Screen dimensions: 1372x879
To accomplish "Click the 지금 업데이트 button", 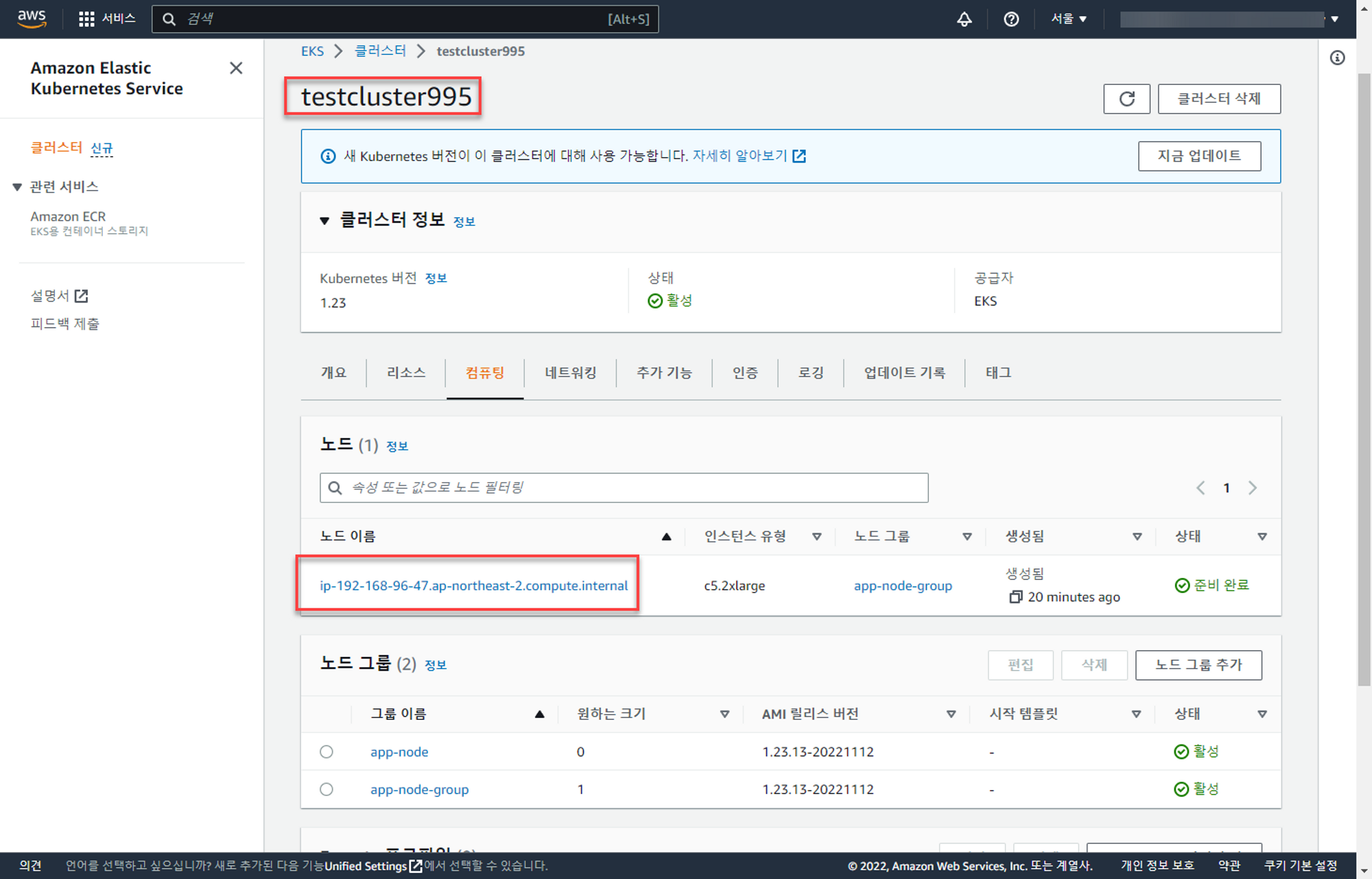I will click(1199, 156).
